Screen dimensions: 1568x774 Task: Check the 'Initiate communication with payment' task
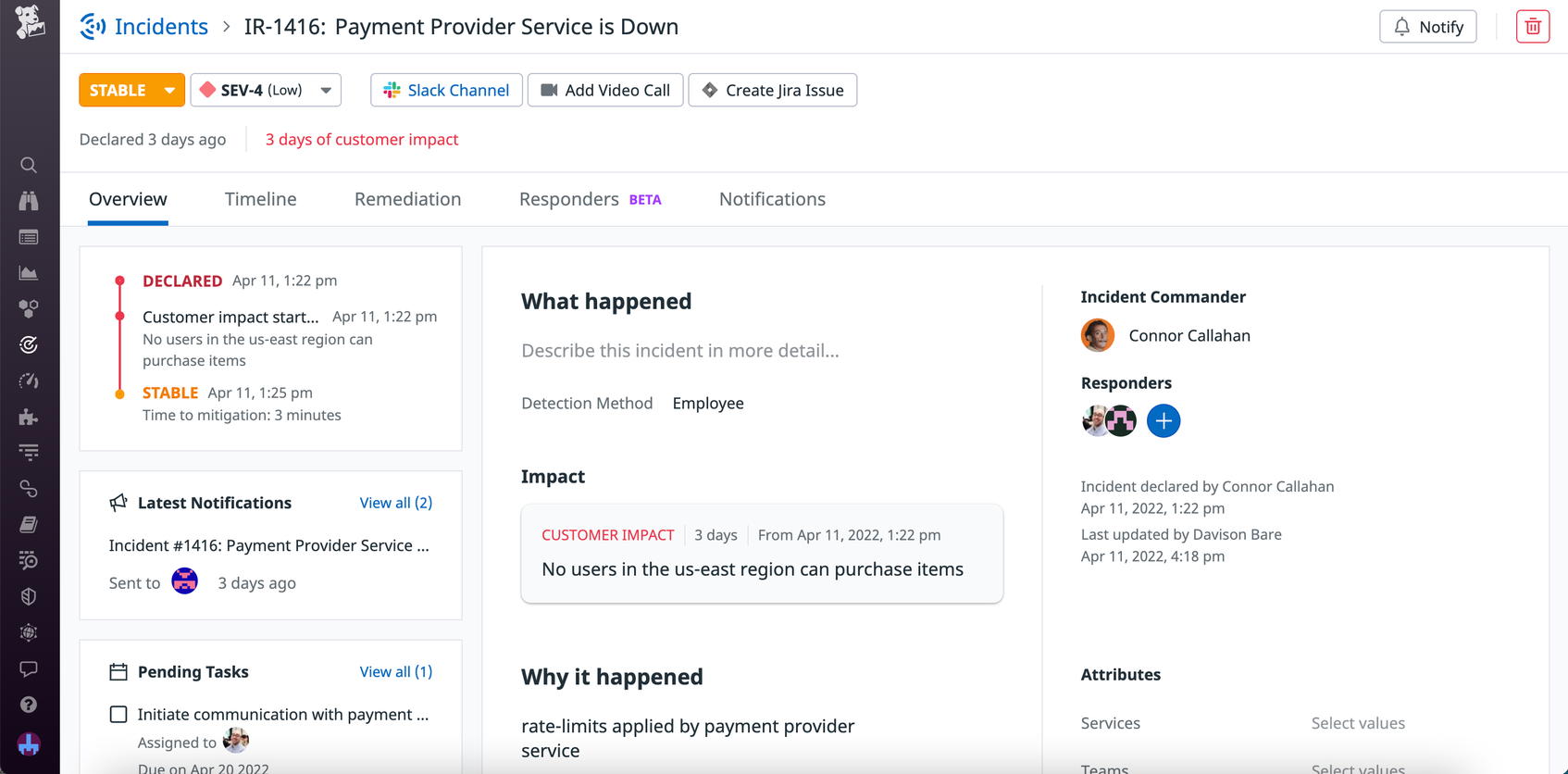click(x=118, y=714)
